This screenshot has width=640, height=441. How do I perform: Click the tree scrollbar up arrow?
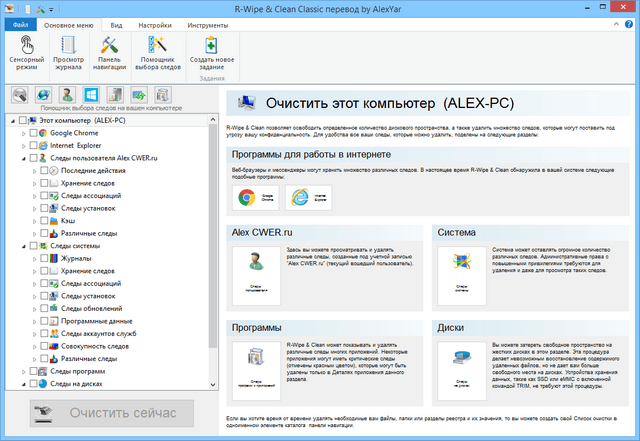(x=213, y=119)
